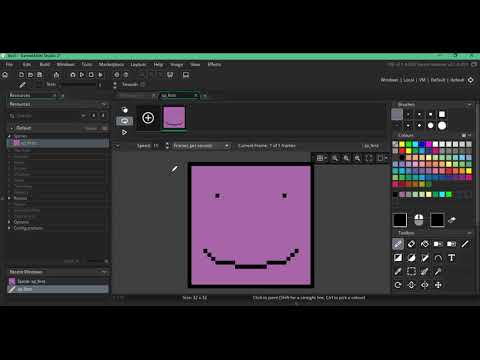Pick the white square brush

pyautogui.click(x=442, y=114)
